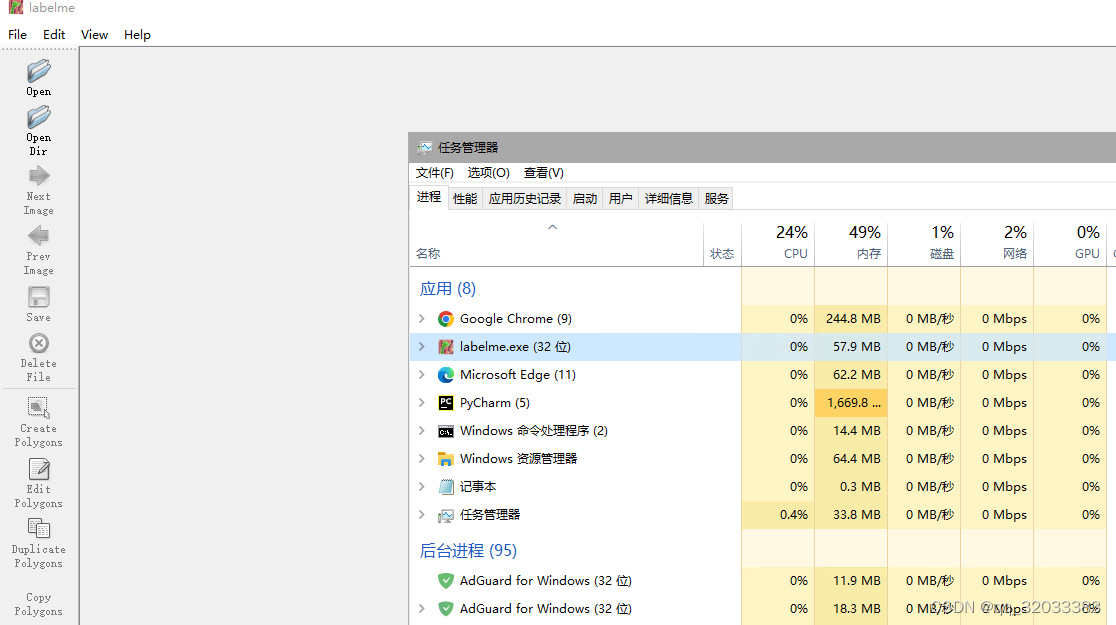Expand the PyCharm process group
This screenshot has width=1116, height=625.
[421, 403]
